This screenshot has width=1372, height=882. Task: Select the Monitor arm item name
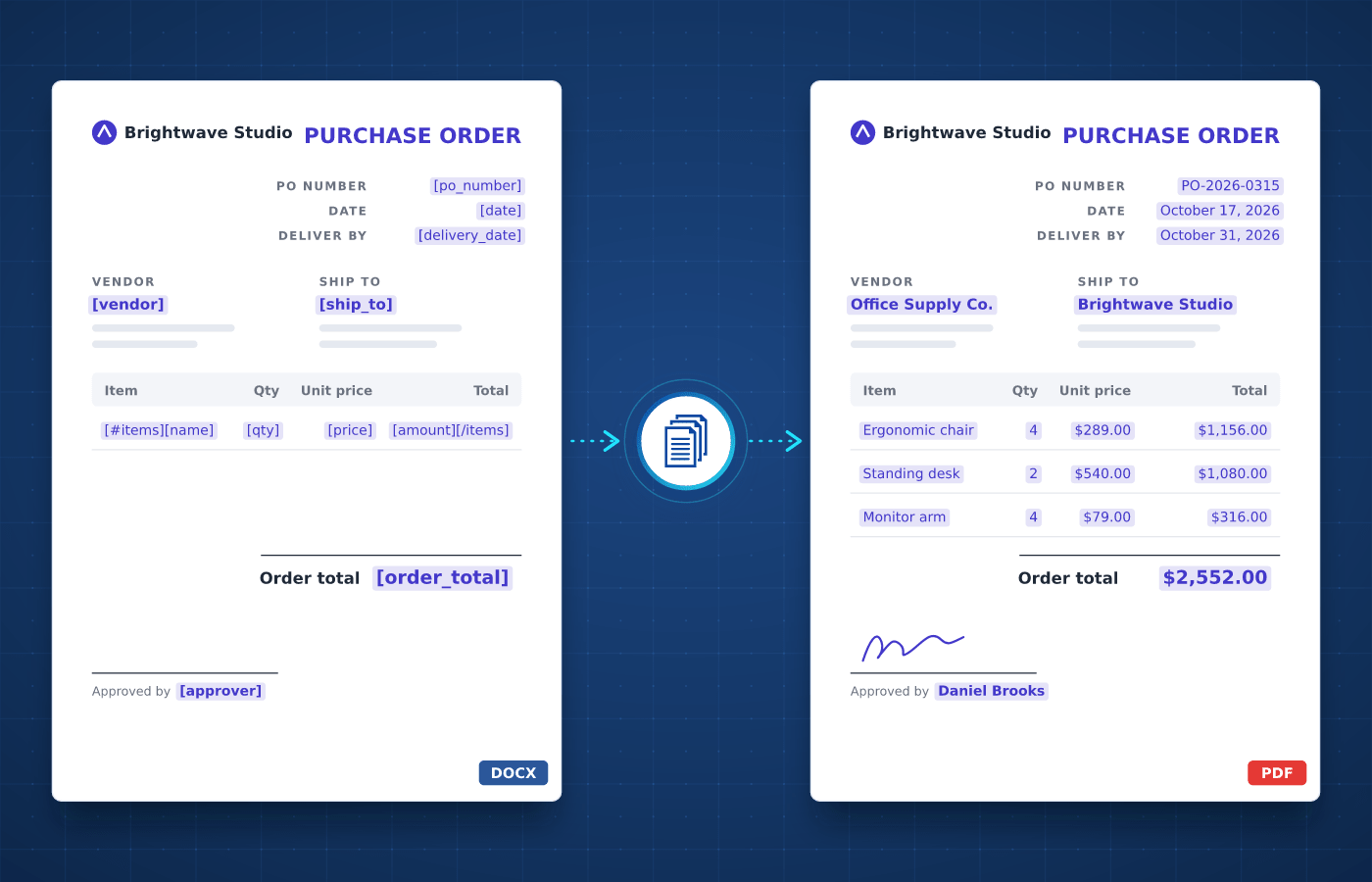tap(905, 516)
